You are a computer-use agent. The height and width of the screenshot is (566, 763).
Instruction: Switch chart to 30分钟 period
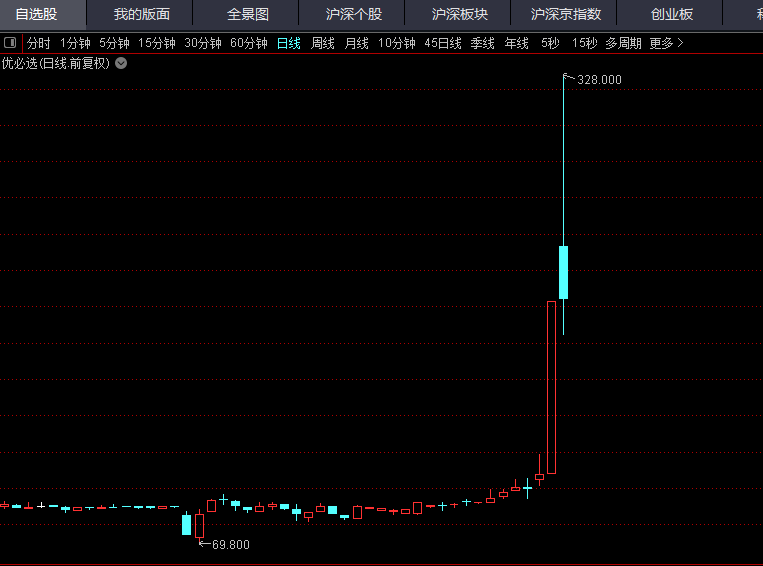coord(203,43)
